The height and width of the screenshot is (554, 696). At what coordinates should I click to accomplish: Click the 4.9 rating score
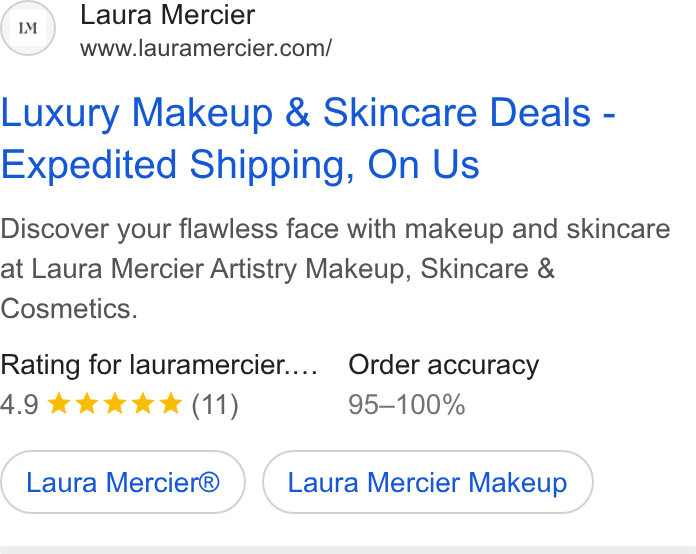tap(20, 404)
